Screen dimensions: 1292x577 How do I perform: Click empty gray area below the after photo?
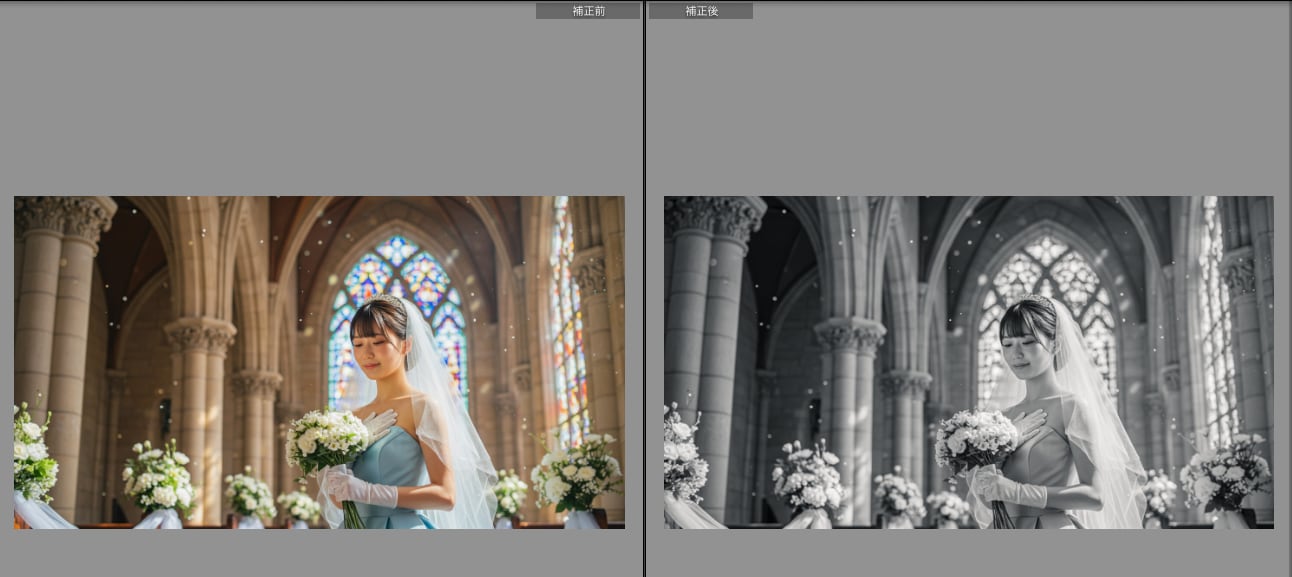coord(968,553)
